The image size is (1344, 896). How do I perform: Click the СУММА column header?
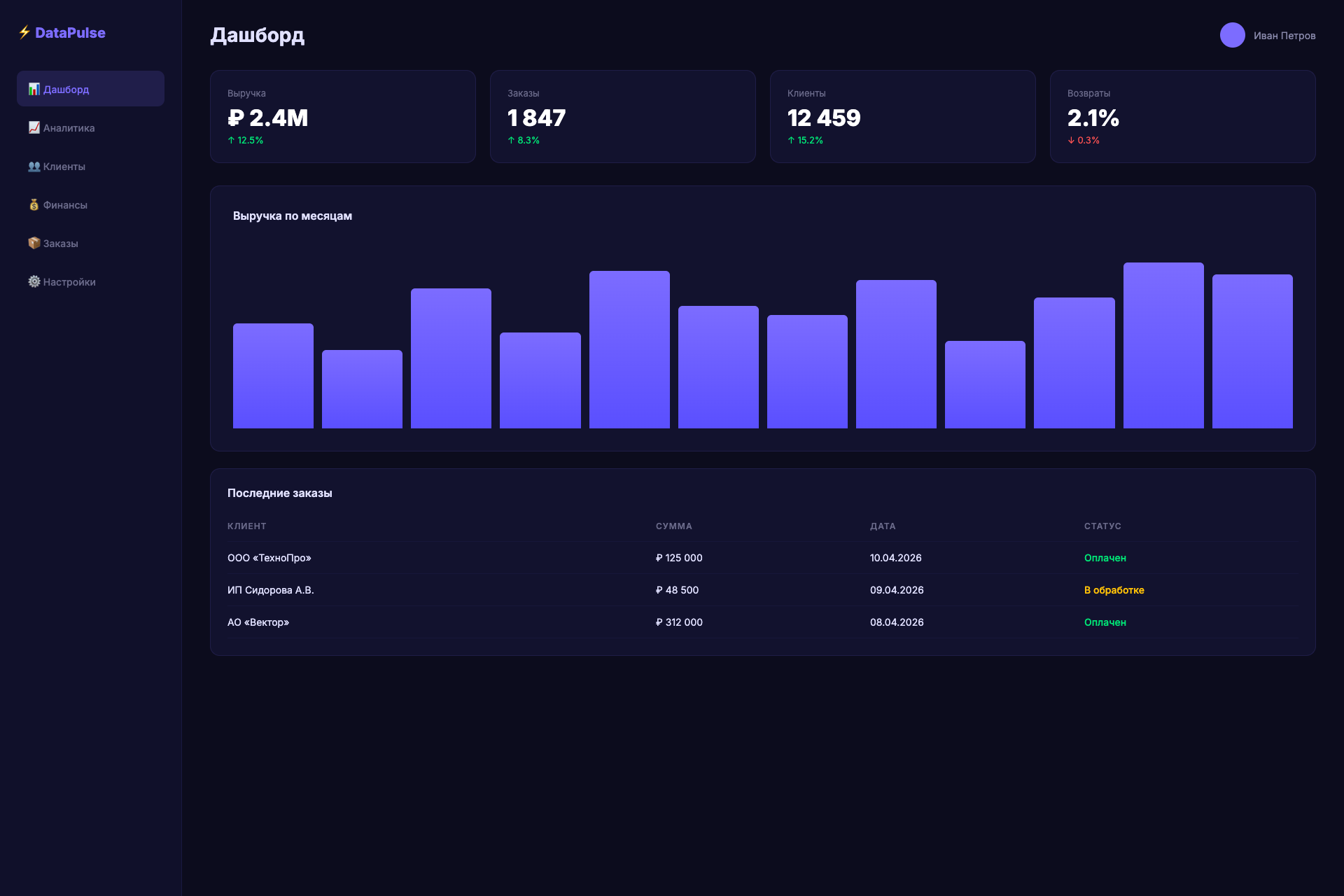click(673, 526)
